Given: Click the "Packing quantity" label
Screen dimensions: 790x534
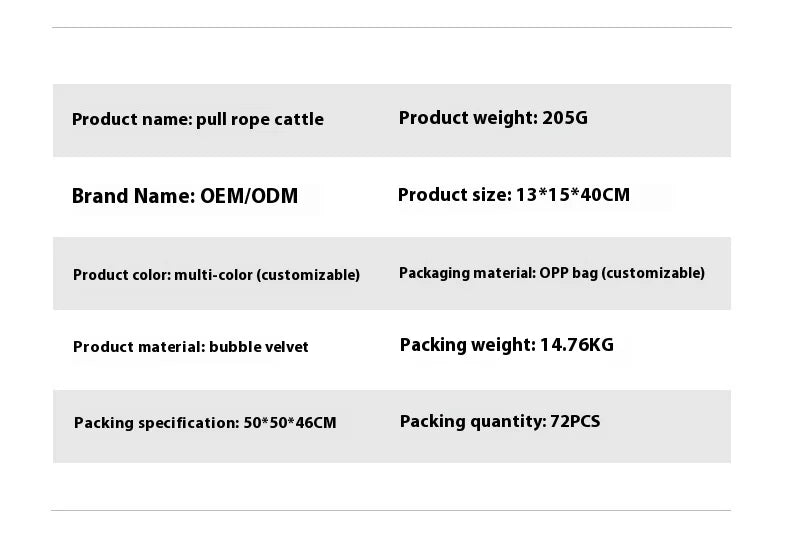Looking at the screenshot, I should 473,421.
